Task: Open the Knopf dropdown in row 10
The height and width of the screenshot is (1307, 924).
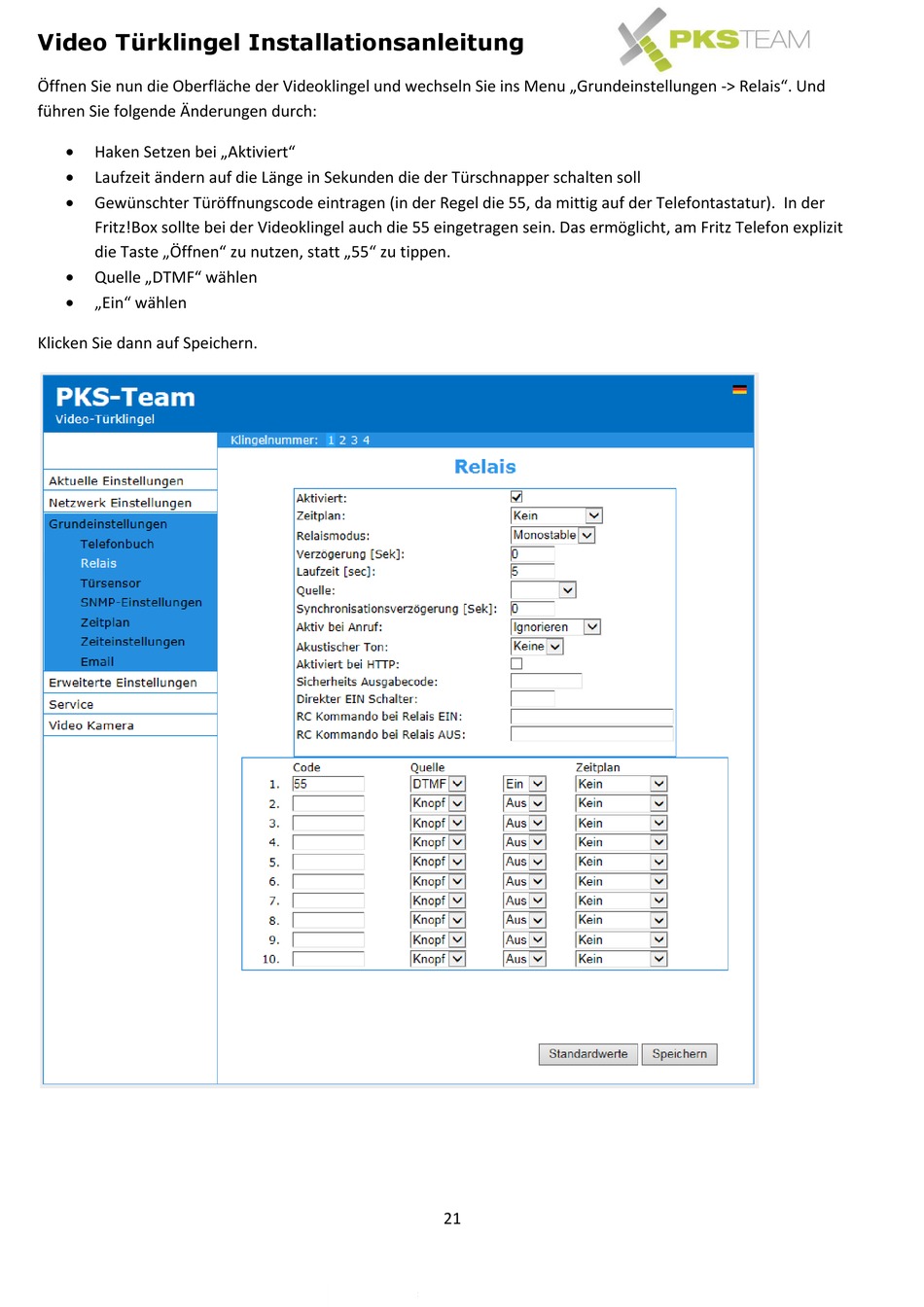Action: (438, 959)
